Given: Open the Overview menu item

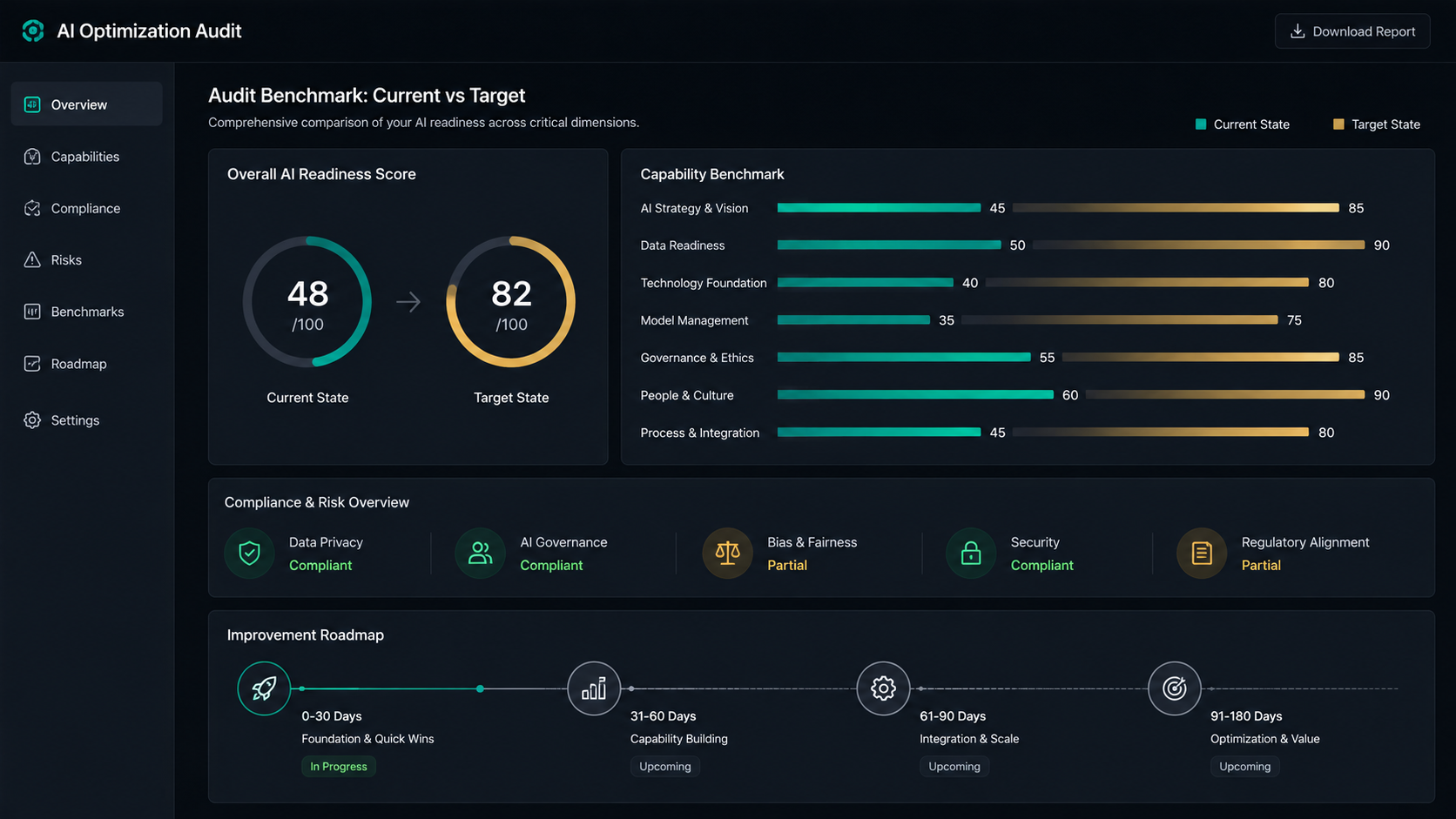Looking at the screenshot, I should (x=86, y=104).
